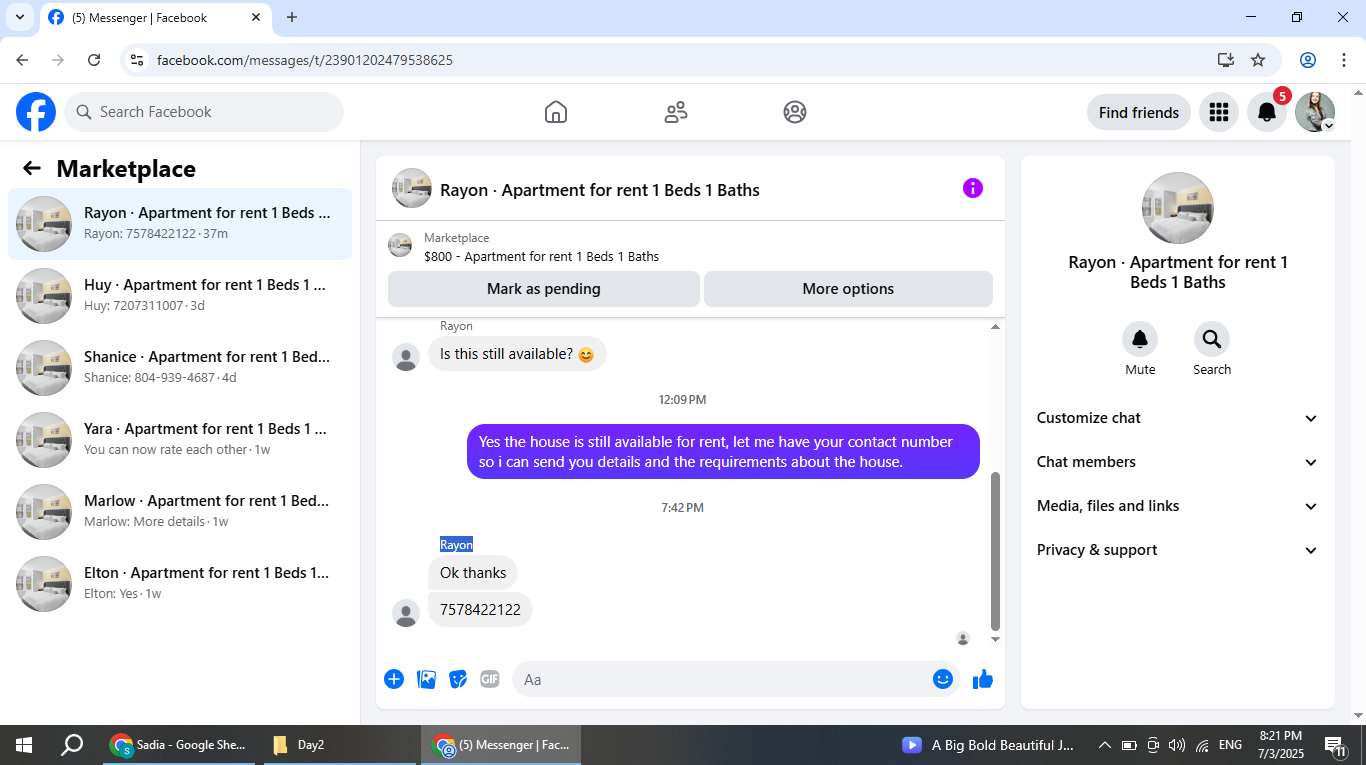Open the Marlow conversation
Screen dimensions: 1366x765
[x=180, y=512]
